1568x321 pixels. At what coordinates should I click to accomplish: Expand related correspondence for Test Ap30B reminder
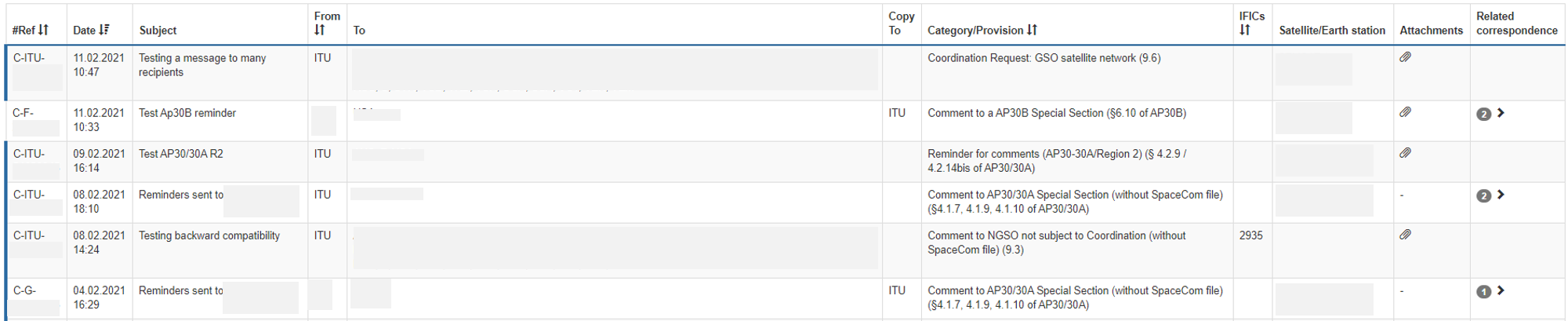[1501, 113]
